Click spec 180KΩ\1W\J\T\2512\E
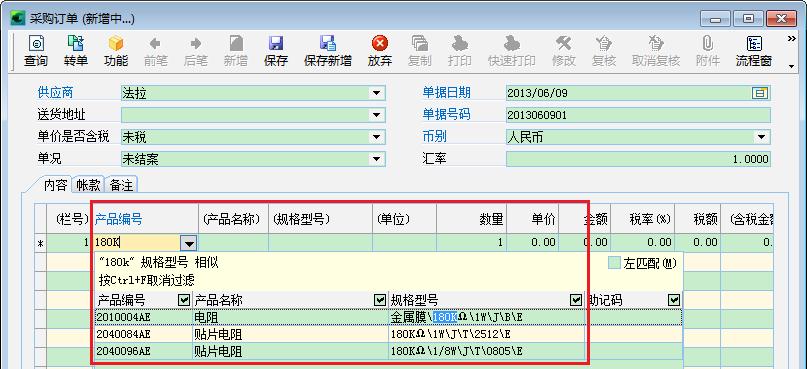Image resolution: width=807 pixels, height=369 pixels. pos(450,335)
